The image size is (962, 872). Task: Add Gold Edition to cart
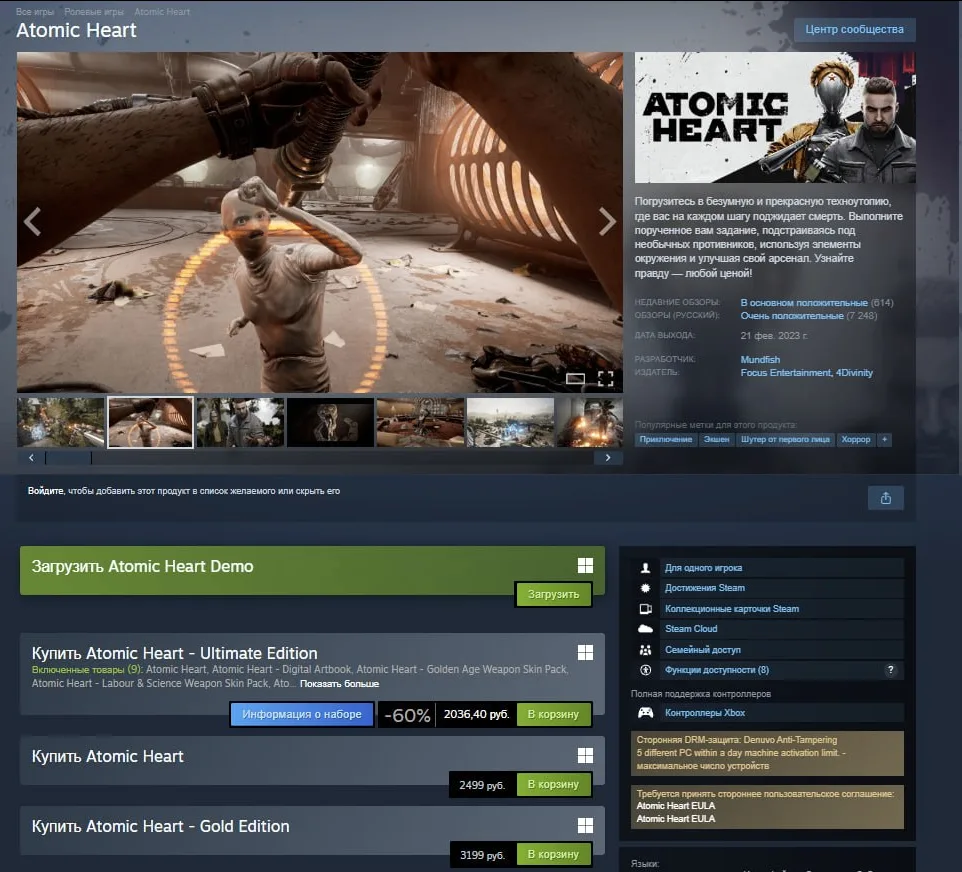point(553,854)
